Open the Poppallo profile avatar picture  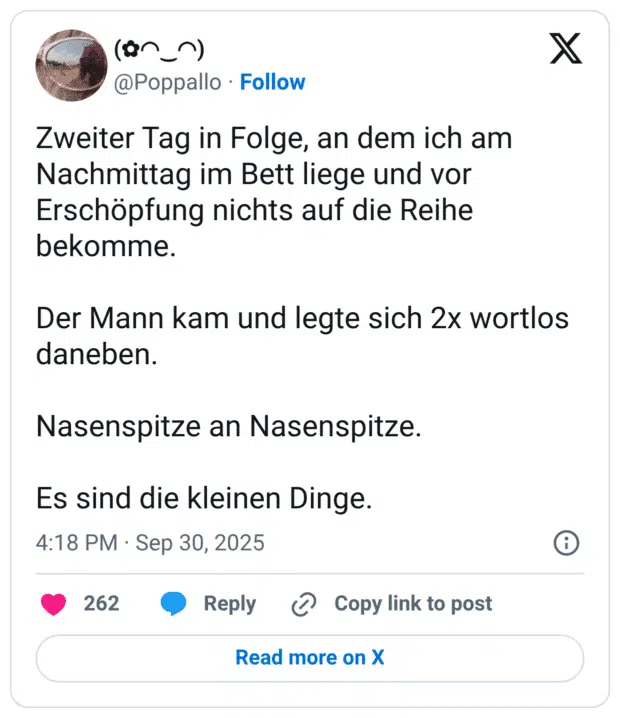point(70,66)
